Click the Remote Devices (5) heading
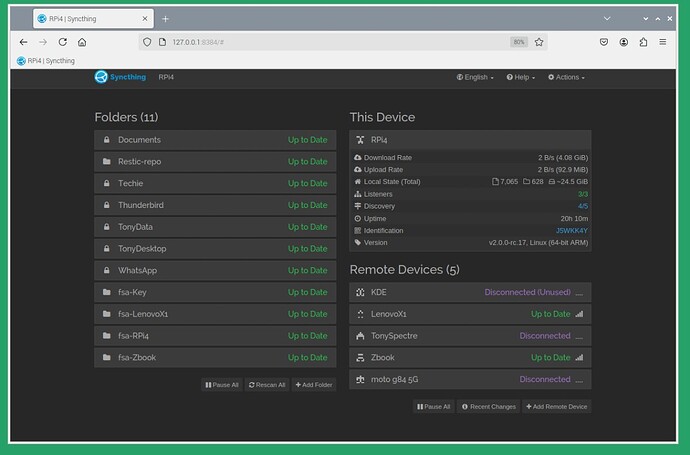690x455 pixels. (404, 270)
